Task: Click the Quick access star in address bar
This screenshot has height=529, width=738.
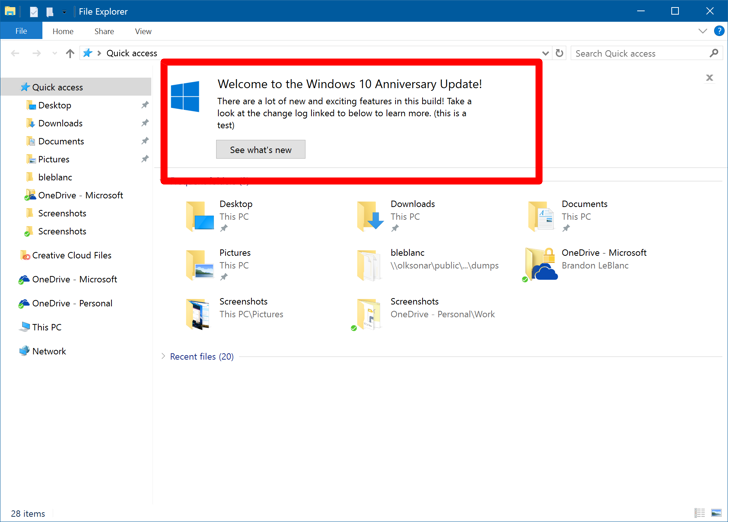Action: 88,53
